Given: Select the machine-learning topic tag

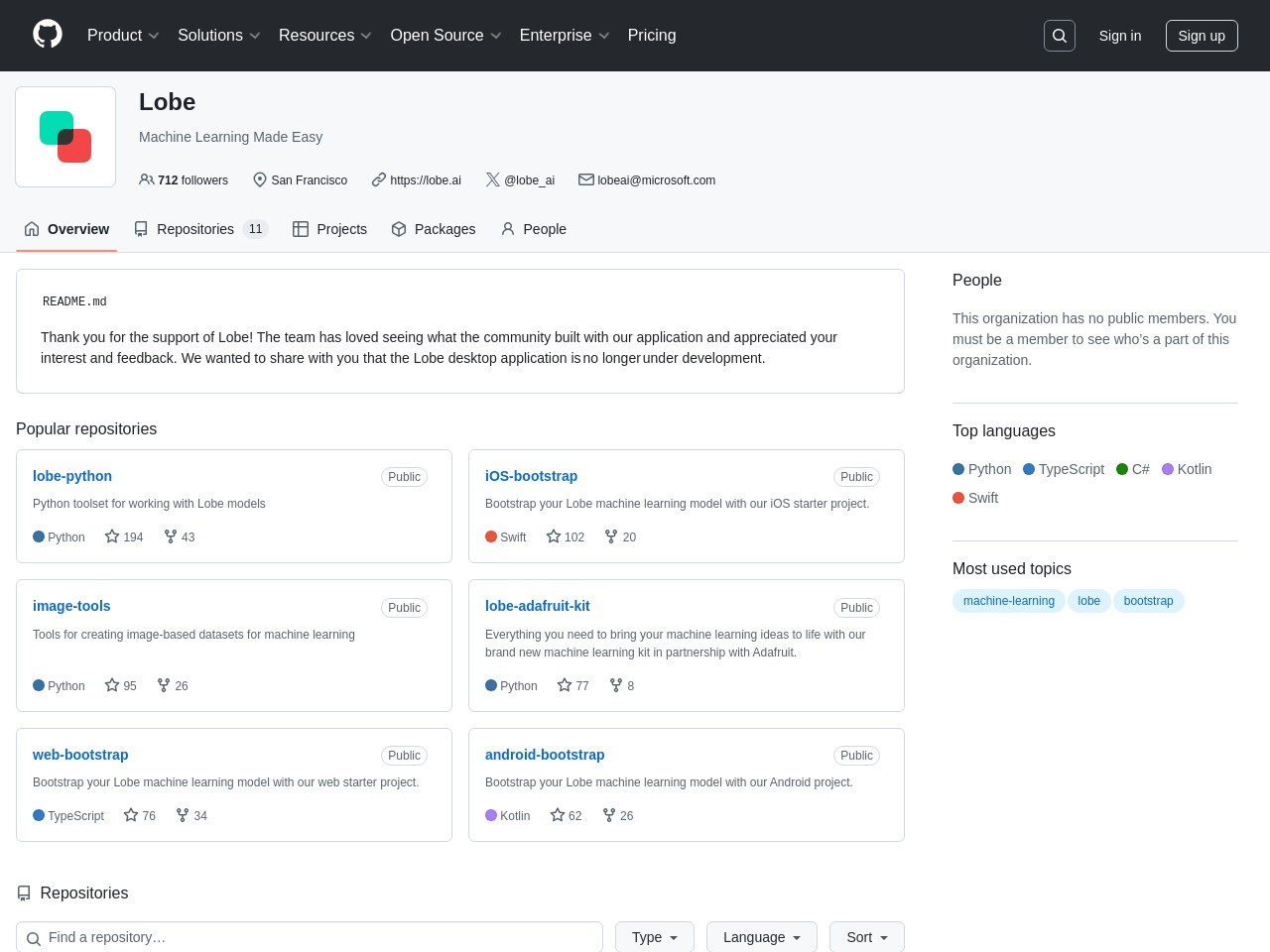Looking at the screenshot, I should coord(1008,601).
